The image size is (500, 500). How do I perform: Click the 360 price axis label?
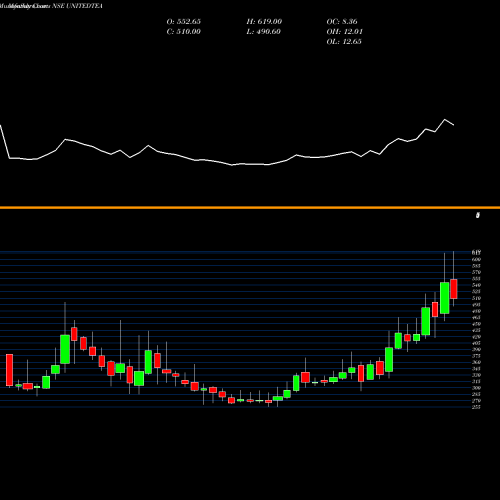[476, 362]
